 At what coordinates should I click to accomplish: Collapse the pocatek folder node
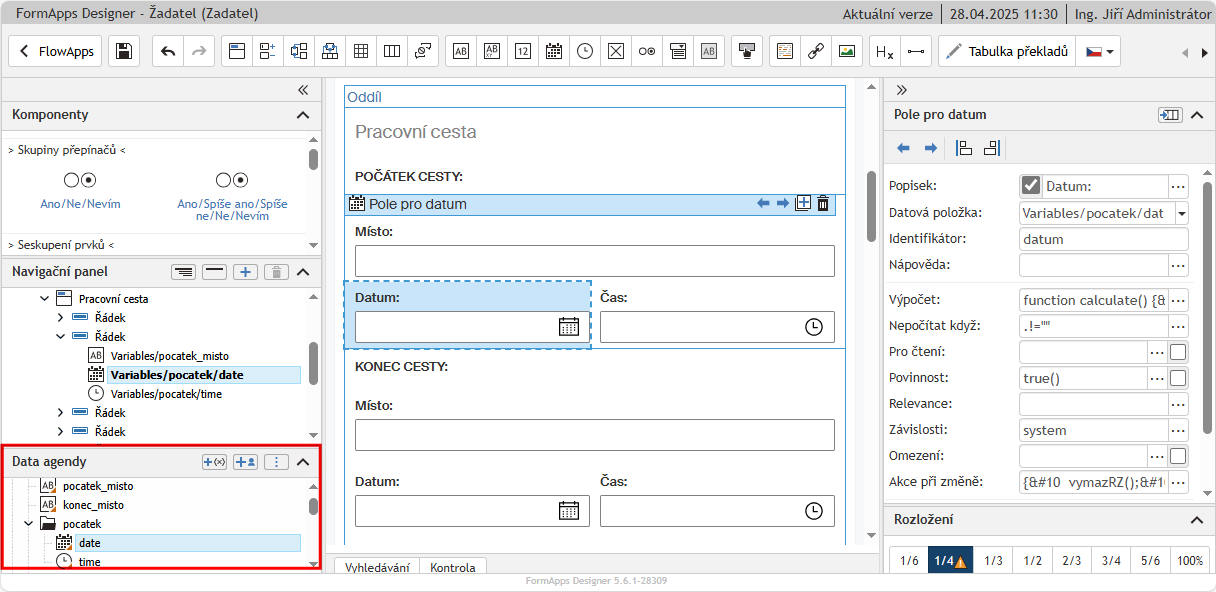click(28, 524)
